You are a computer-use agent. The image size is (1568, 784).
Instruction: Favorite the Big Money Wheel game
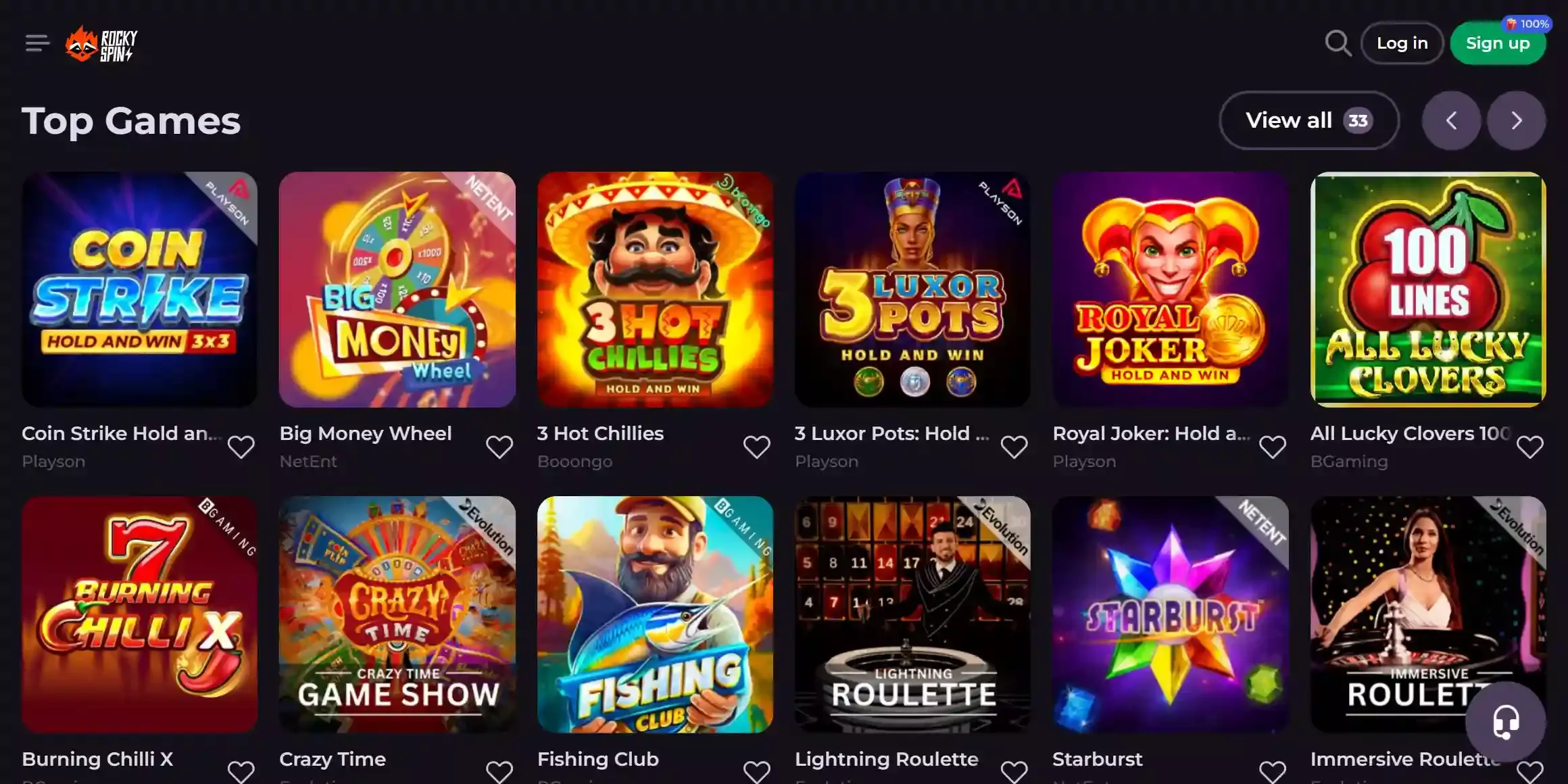[x=499, y=446]
